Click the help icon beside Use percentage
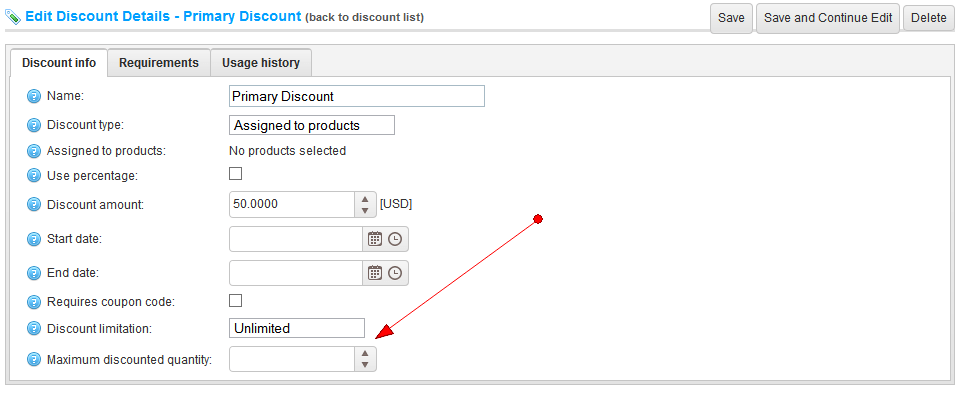Screen dimensions: 960x394 click(34, 176)
